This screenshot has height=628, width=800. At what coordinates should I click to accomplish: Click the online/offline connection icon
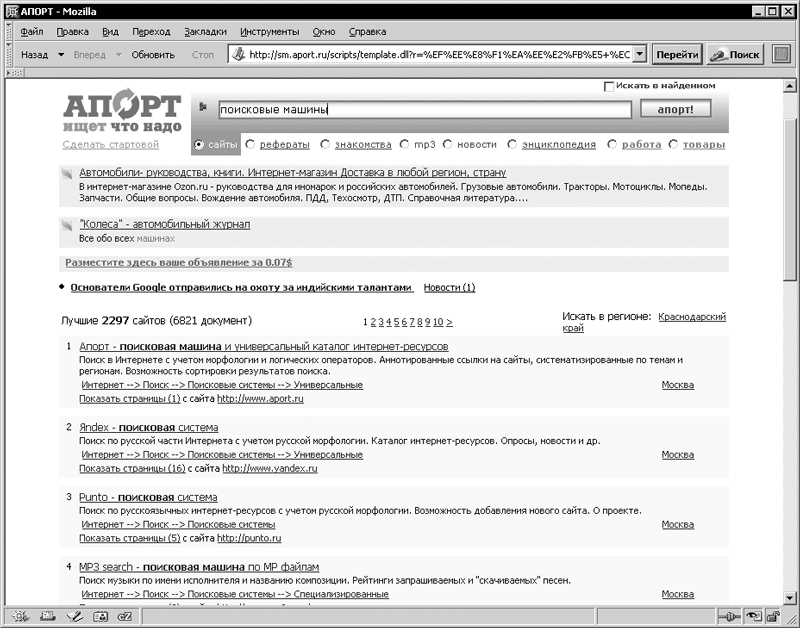pyautogui.click(x=730, y=617)
